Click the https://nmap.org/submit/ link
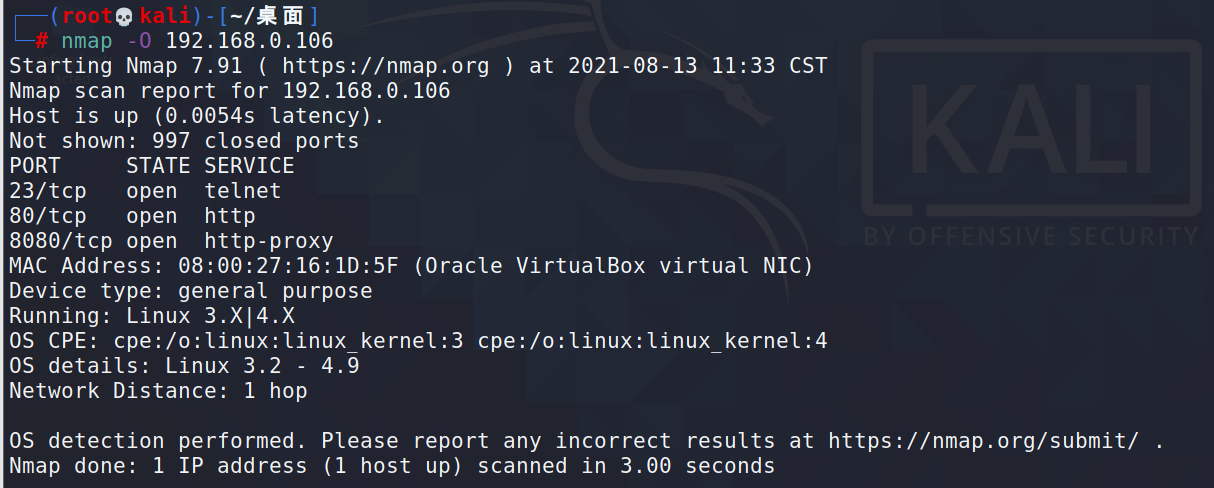Image resolution: width=1214 pixels, height=488 pixels. [x=984, y=441]
